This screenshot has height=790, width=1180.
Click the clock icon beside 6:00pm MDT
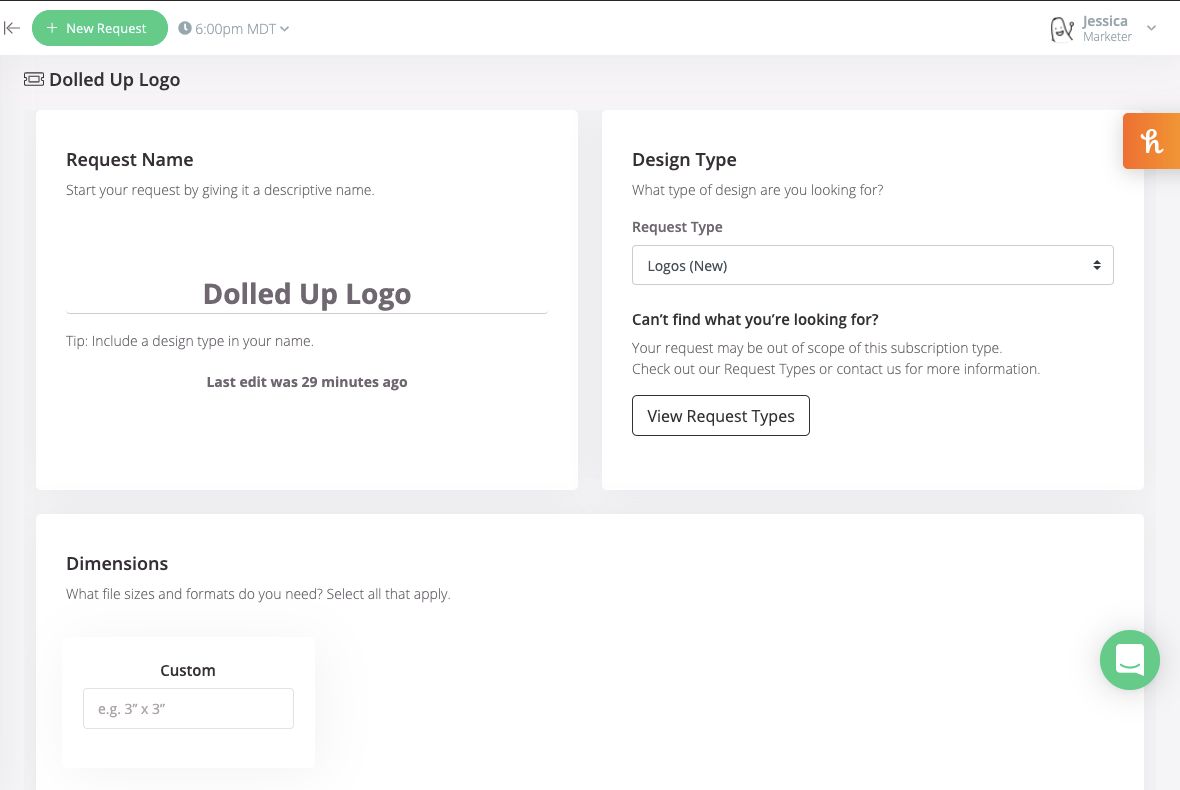(x=184, y=28)
